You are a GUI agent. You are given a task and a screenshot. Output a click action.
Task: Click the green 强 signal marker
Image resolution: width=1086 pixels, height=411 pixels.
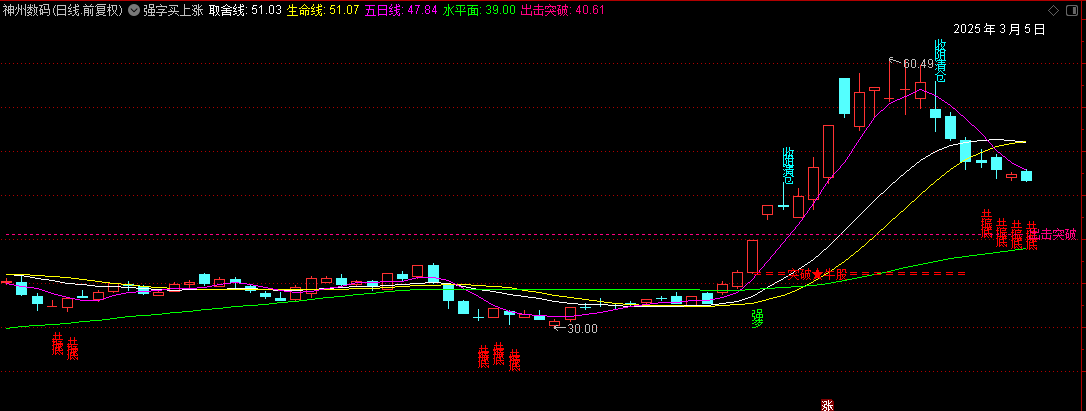click(x=758, y=318)
